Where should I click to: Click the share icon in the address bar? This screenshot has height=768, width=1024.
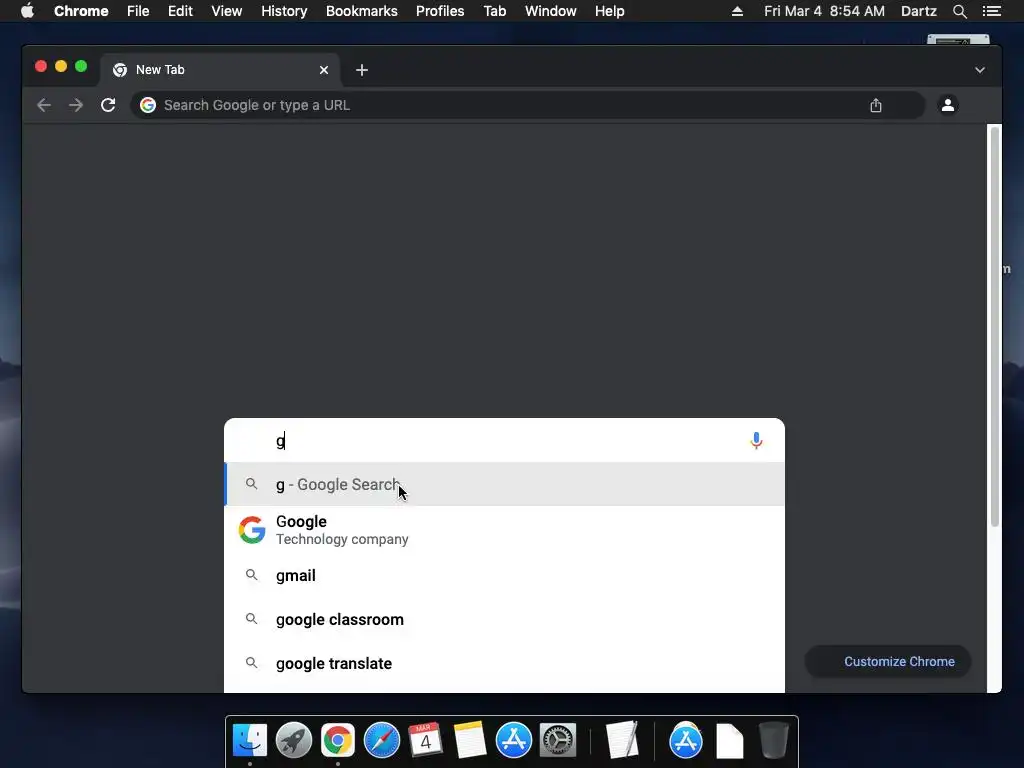[x=876, y=105]
